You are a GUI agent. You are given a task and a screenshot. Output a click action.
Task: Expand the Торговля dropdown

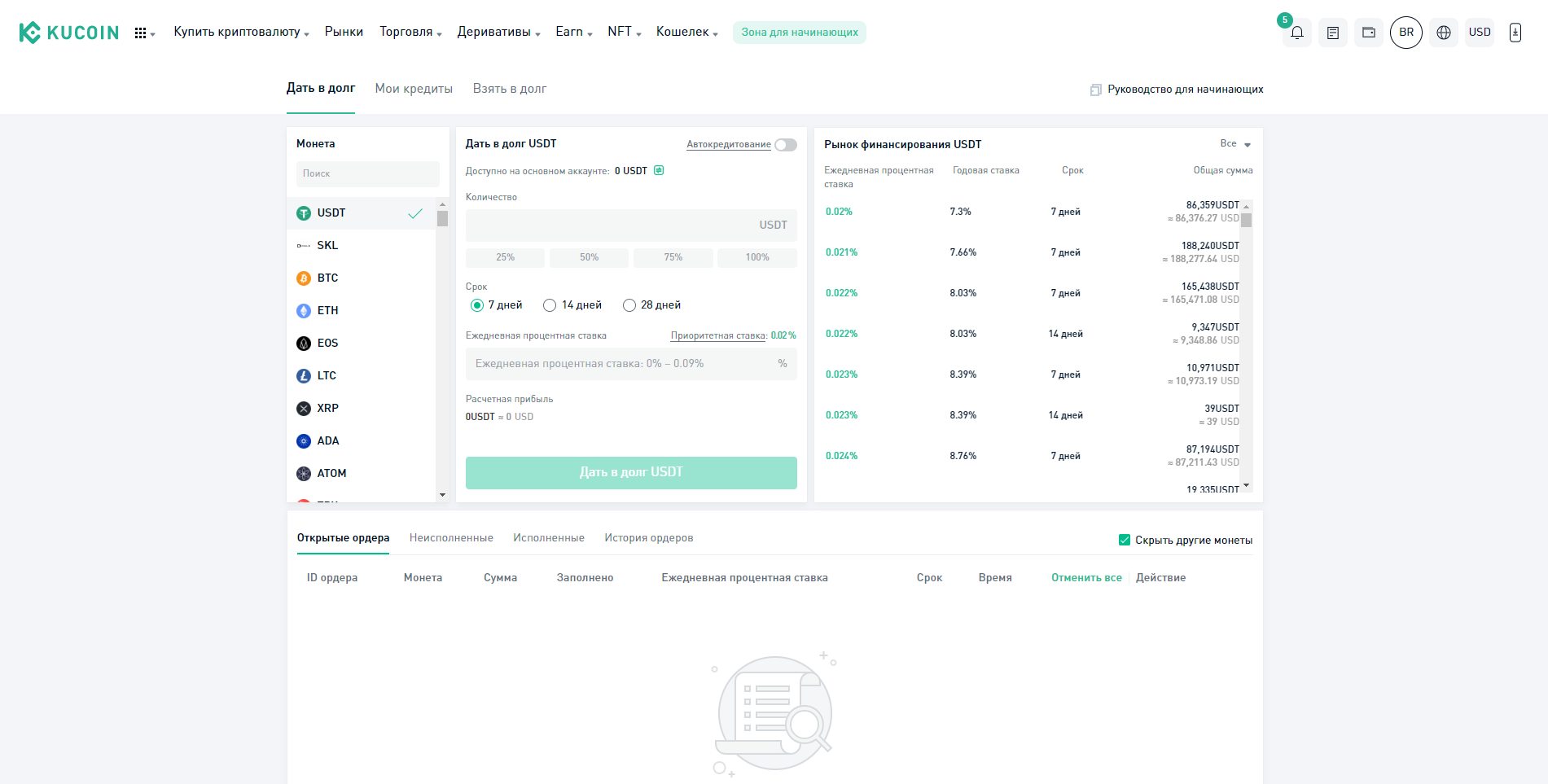click(x=410, y=32)
